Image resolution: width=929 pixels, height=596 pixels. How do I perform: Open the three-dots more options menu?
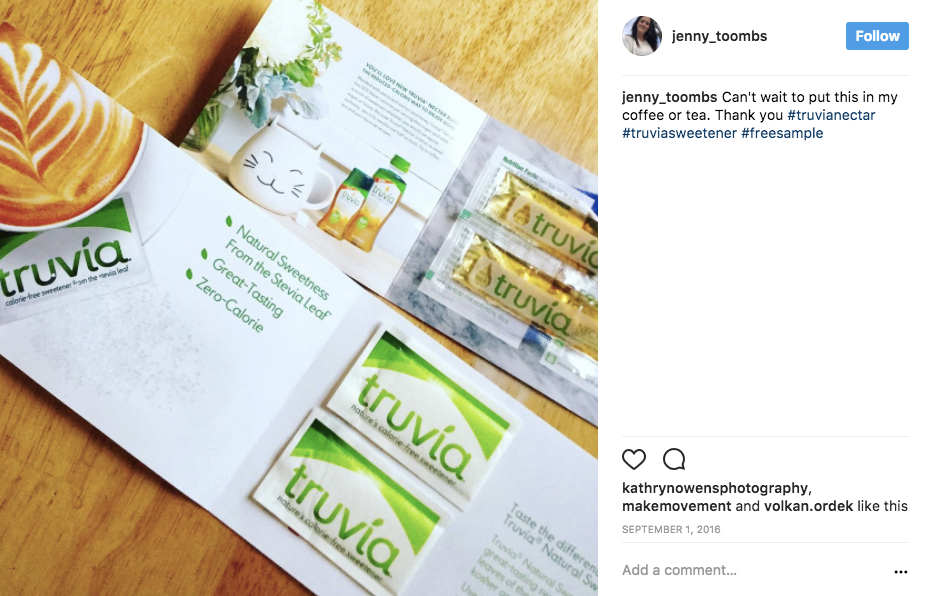click(901, 572)
